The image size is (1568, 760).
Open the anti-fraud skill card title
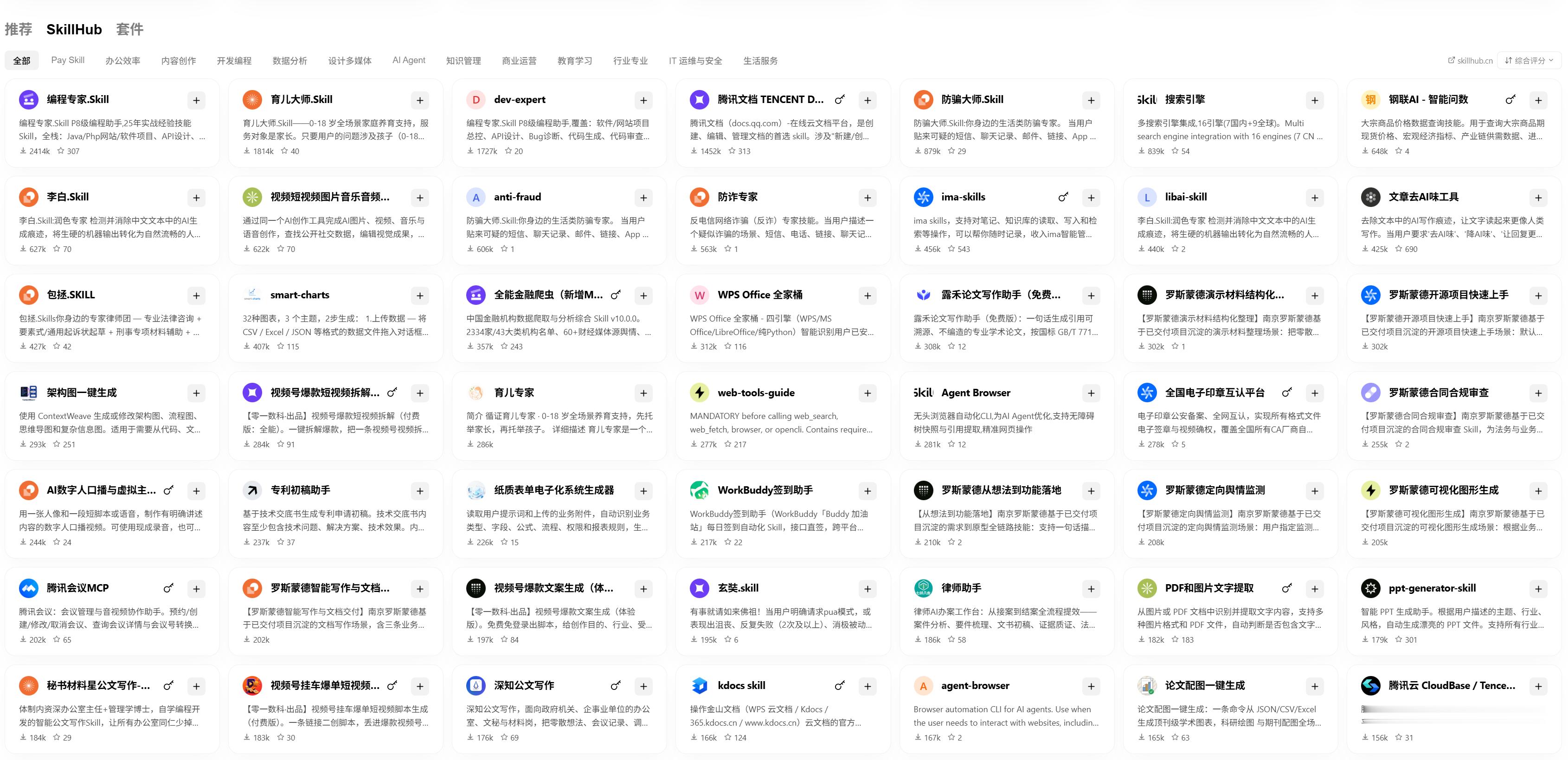tap(517, 197)
